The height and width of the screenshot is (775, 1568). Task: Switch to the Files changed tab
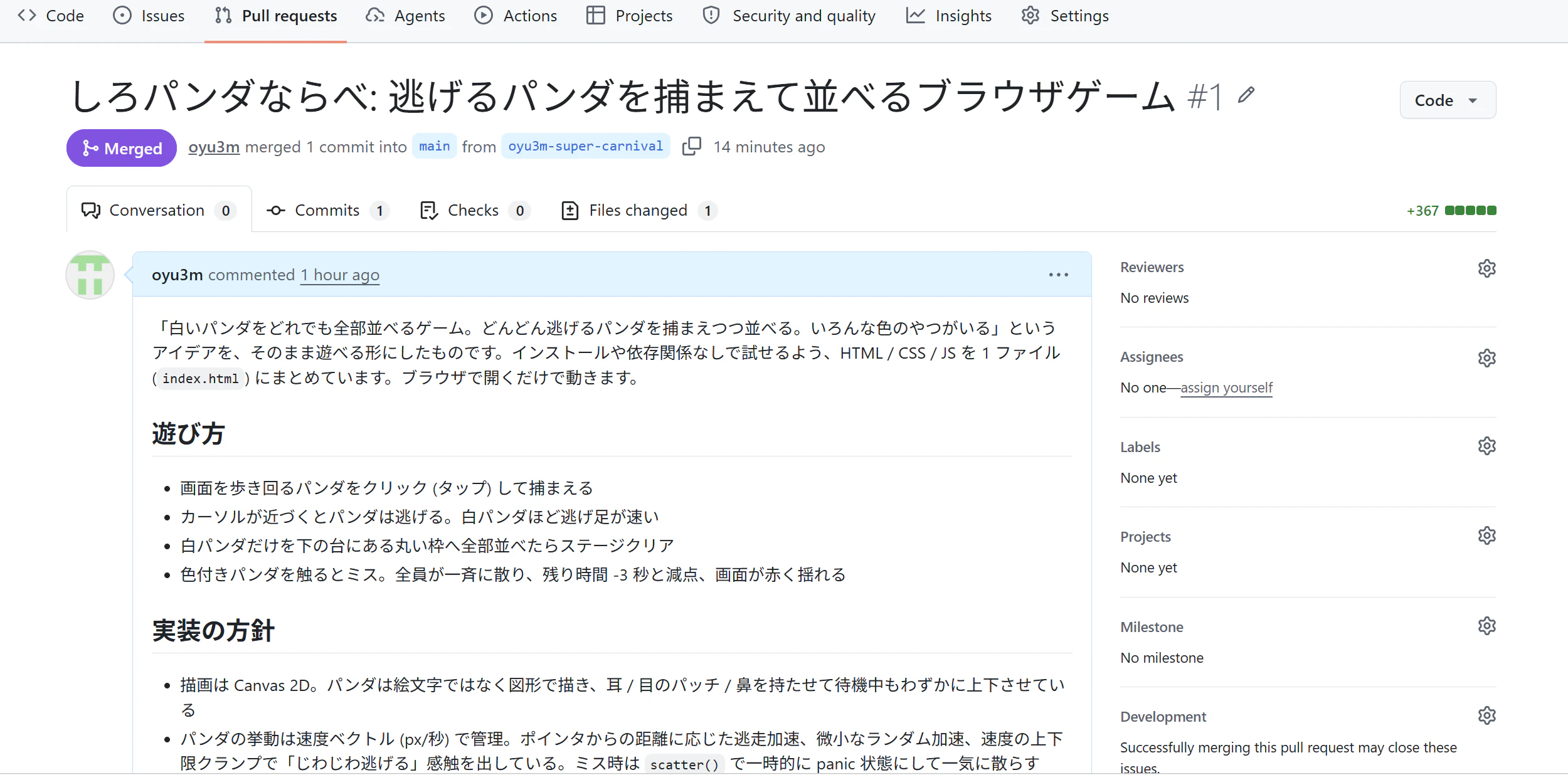coord(638,210)
